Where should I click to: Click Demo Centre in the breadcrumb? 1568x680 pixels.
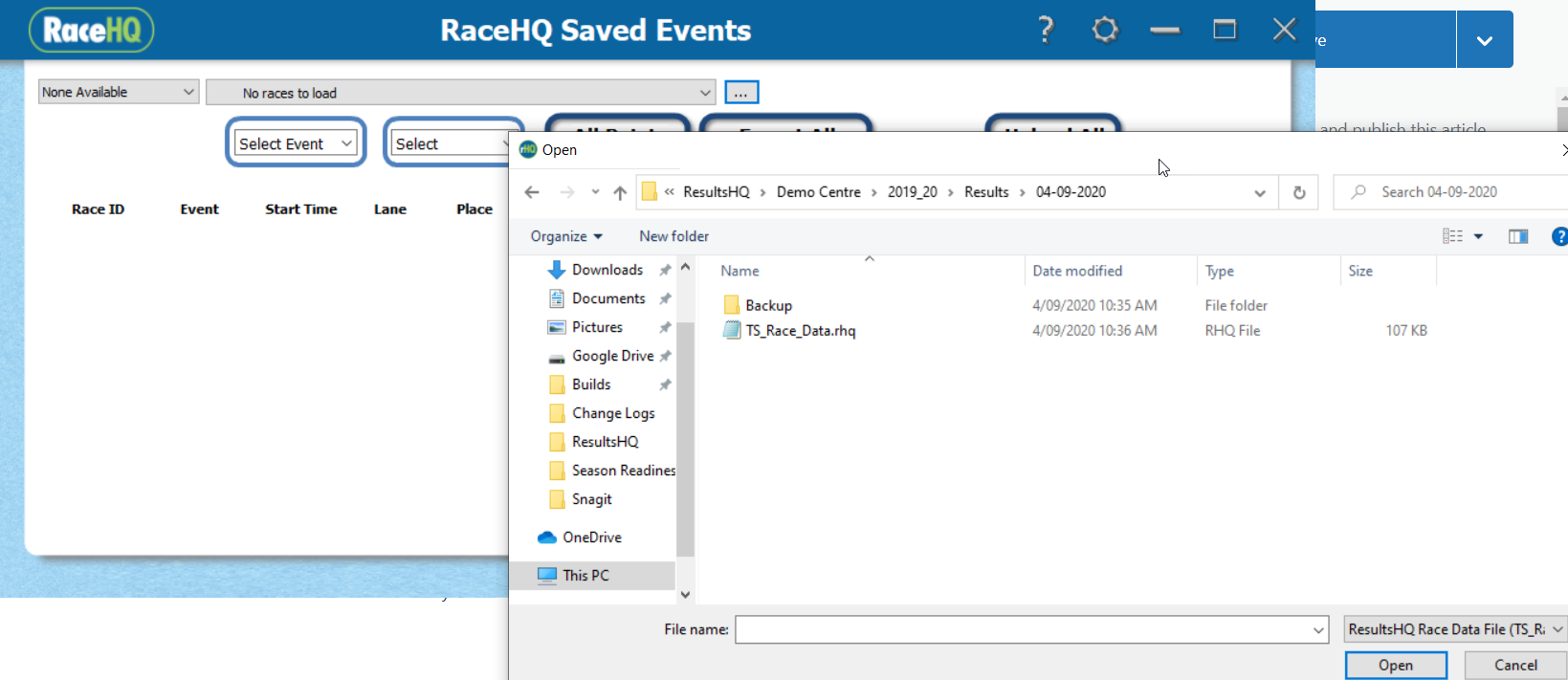click(819, 192)
